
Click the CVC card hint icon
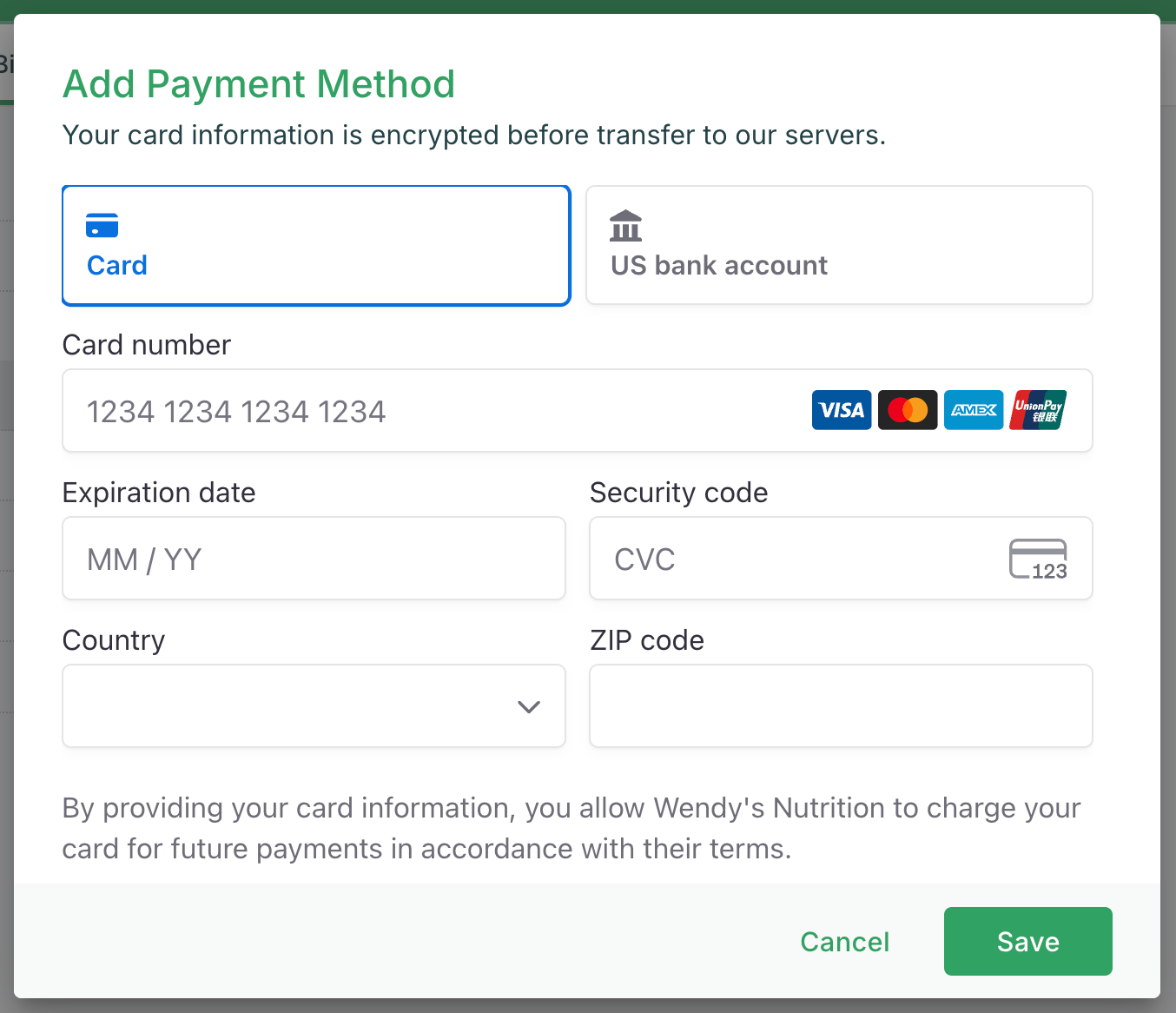1037,559
